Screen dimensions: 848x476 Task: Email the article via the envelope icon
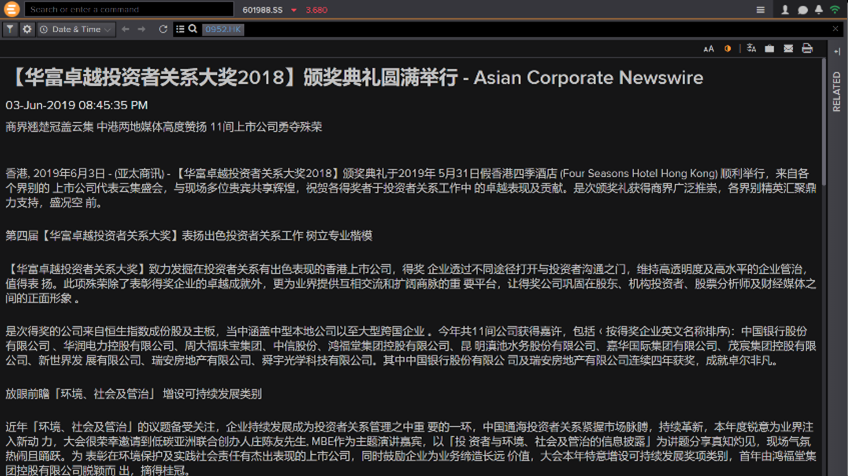coord(788,49)
